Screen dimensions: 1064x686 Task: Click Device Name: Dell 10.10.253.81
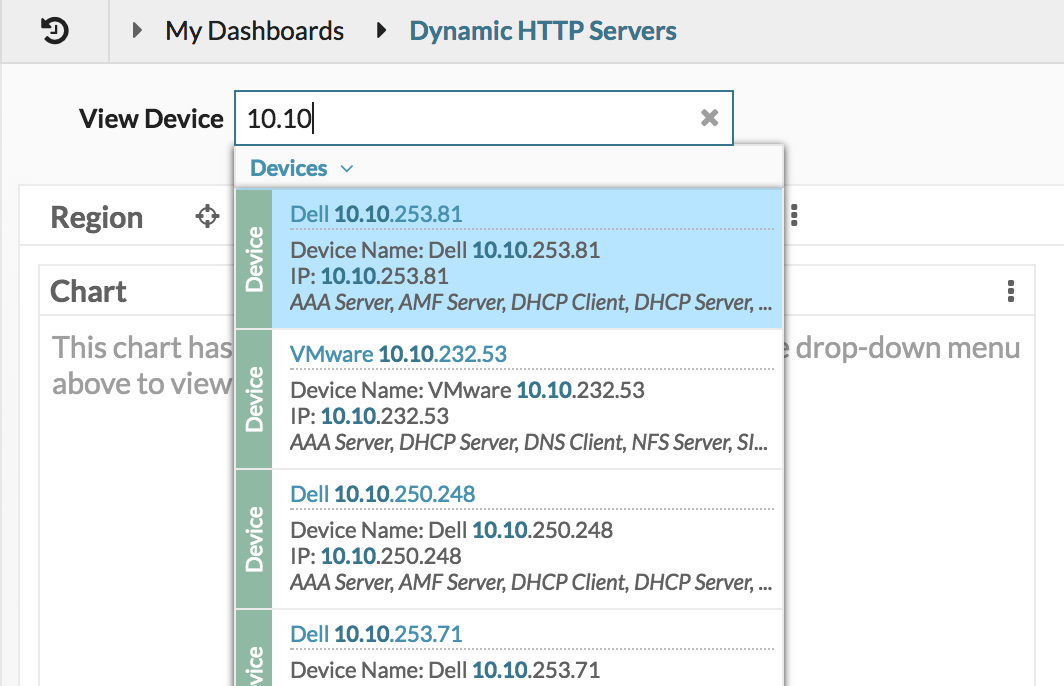(445, 250)
